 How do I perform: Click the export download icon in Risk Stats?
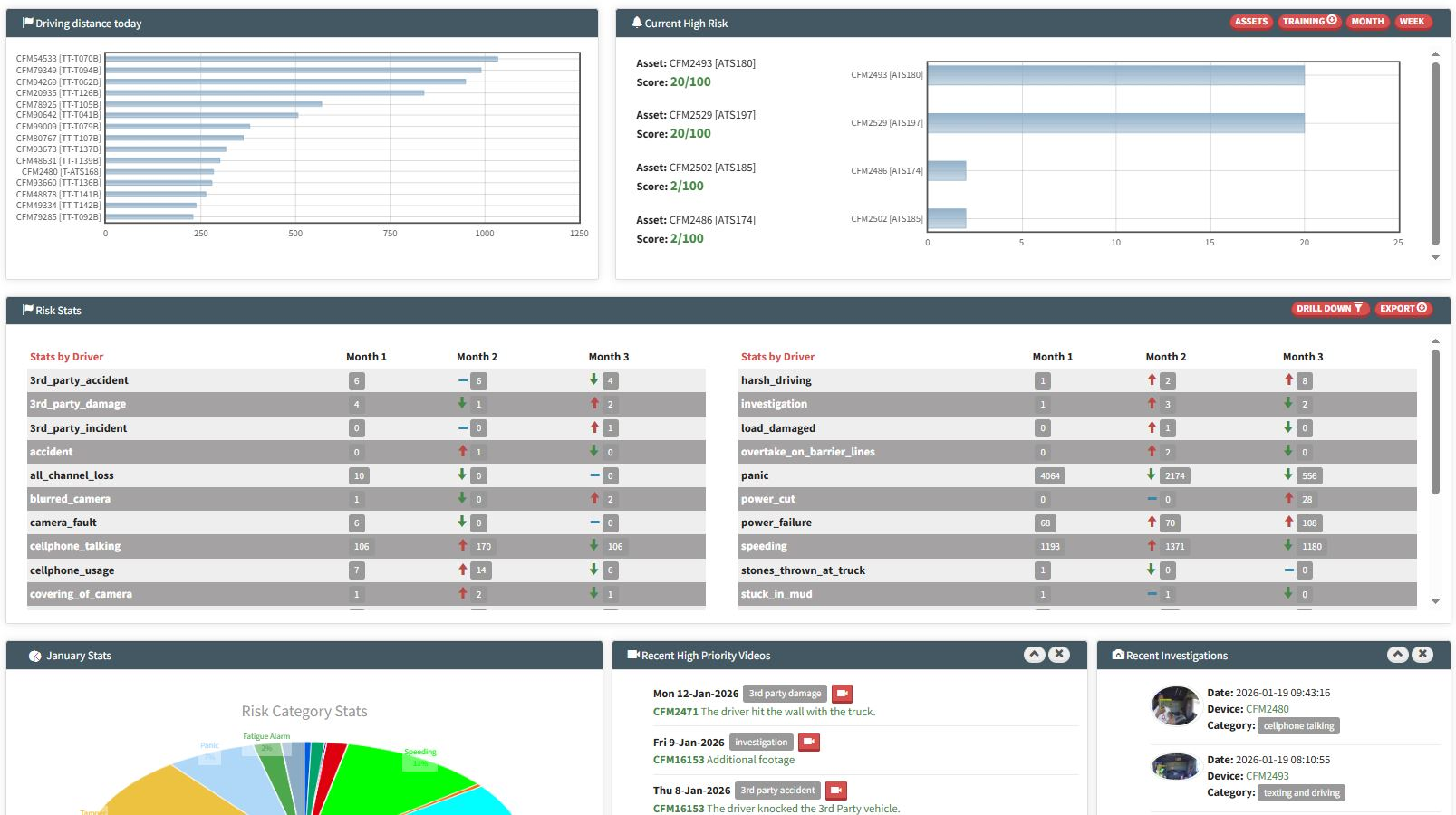click(1422, 308)
